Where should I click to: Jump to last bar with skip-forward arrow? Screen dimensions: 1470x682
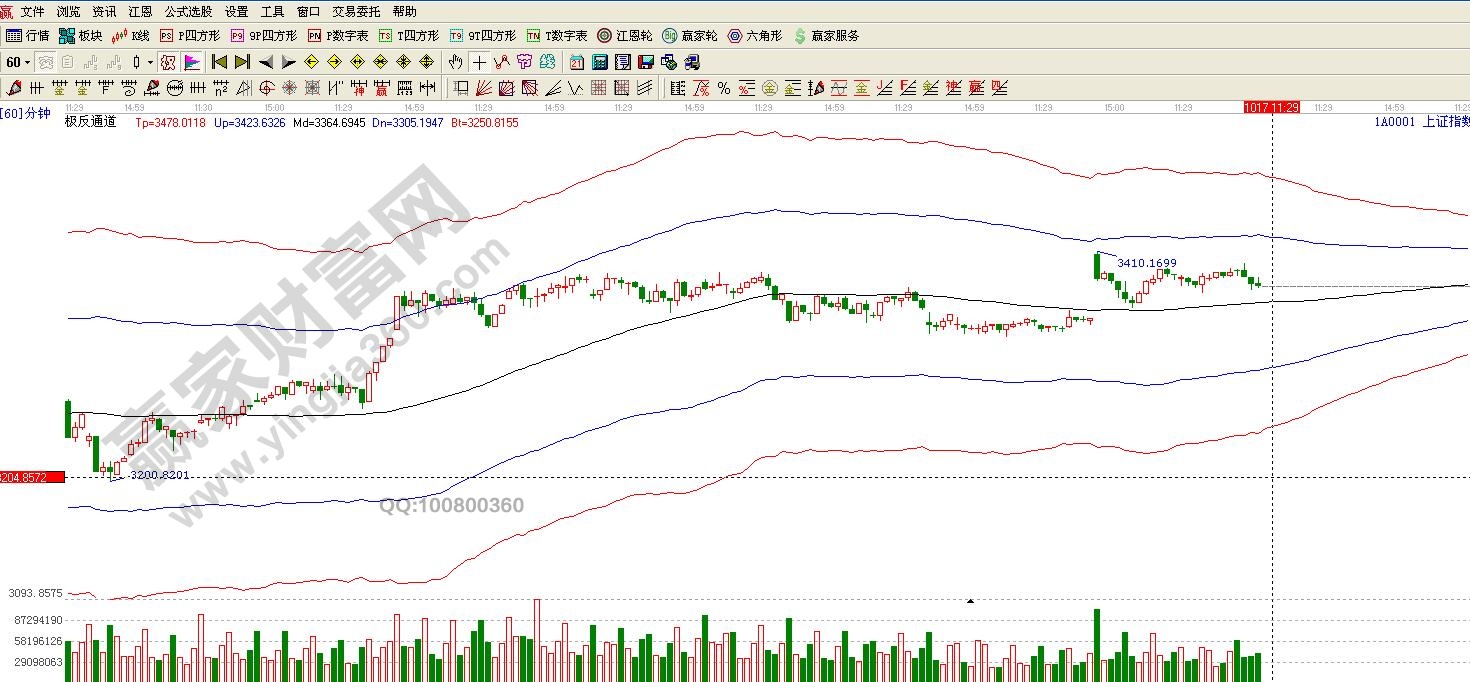coord(242,62)
